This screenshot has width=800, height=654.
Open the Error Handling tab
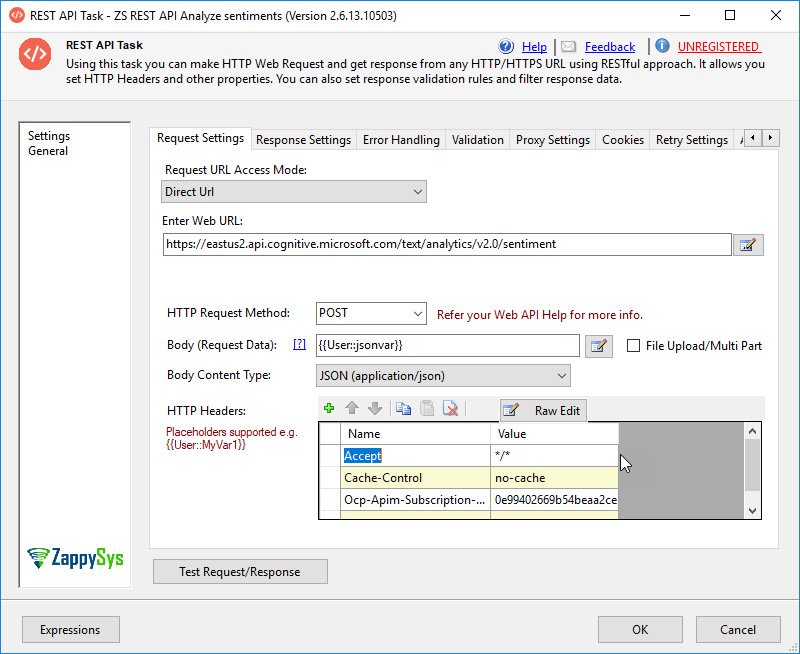(x=401, y=140)
